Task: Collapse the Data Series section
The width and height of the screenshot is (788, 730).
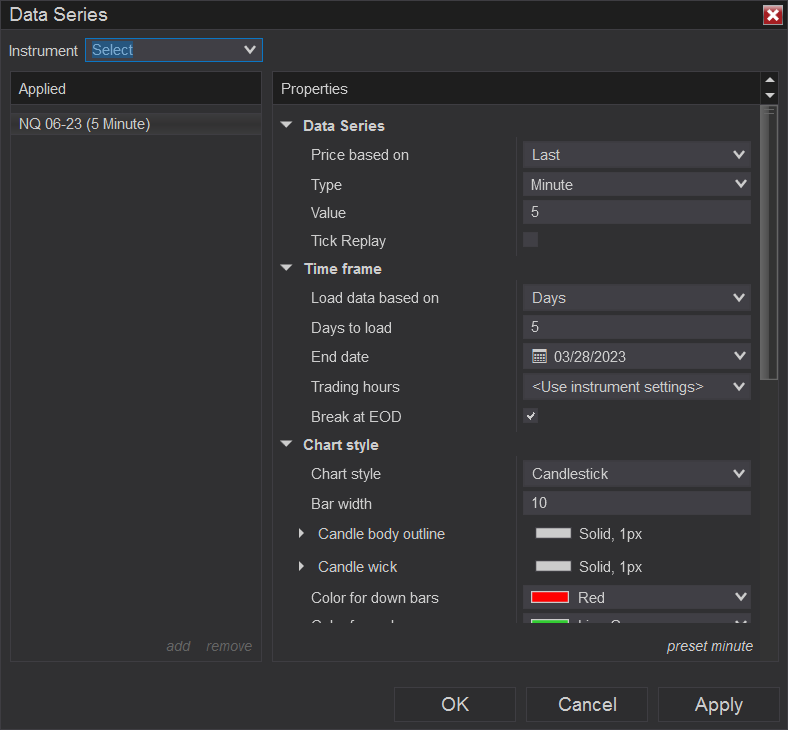Action: pyautogui.click(x=287, y=126)
